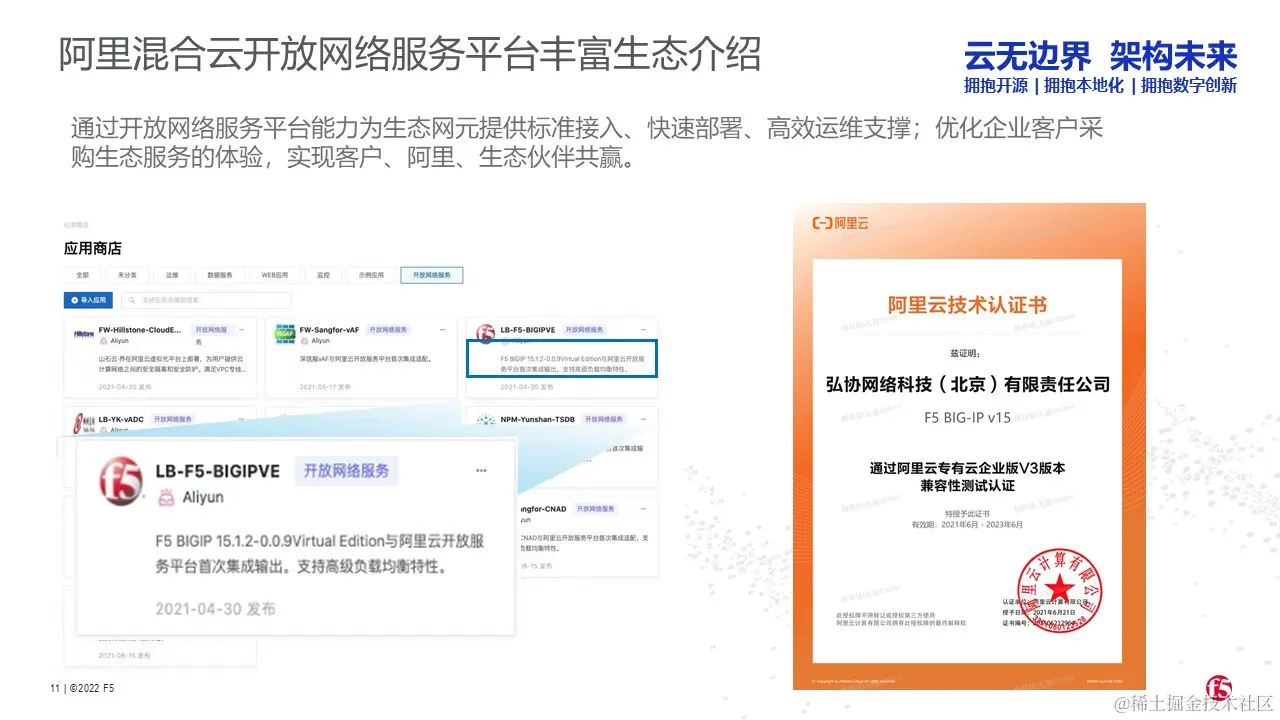Screen dimensions: 1280x720
Task: Switch to the 未分类 tab
Action: click(127, 275)
